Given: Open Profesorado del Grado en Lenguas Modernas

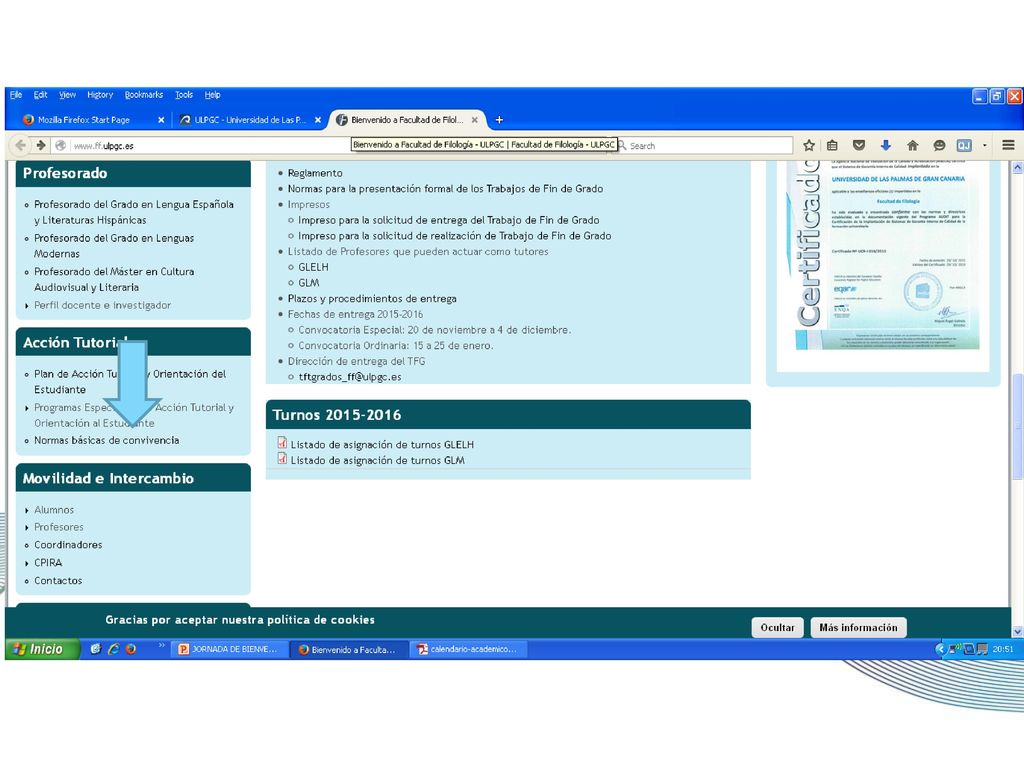Looking at the screenshot, I should pos(114,246).
